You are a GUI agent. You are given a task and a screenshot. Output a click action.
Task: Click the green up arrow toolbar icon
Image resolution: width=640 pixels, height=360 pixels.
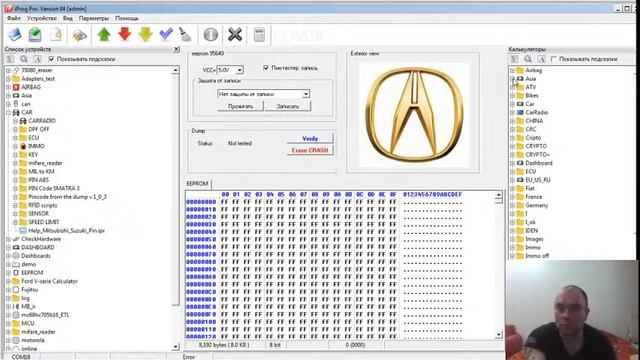tap(104, 35)
